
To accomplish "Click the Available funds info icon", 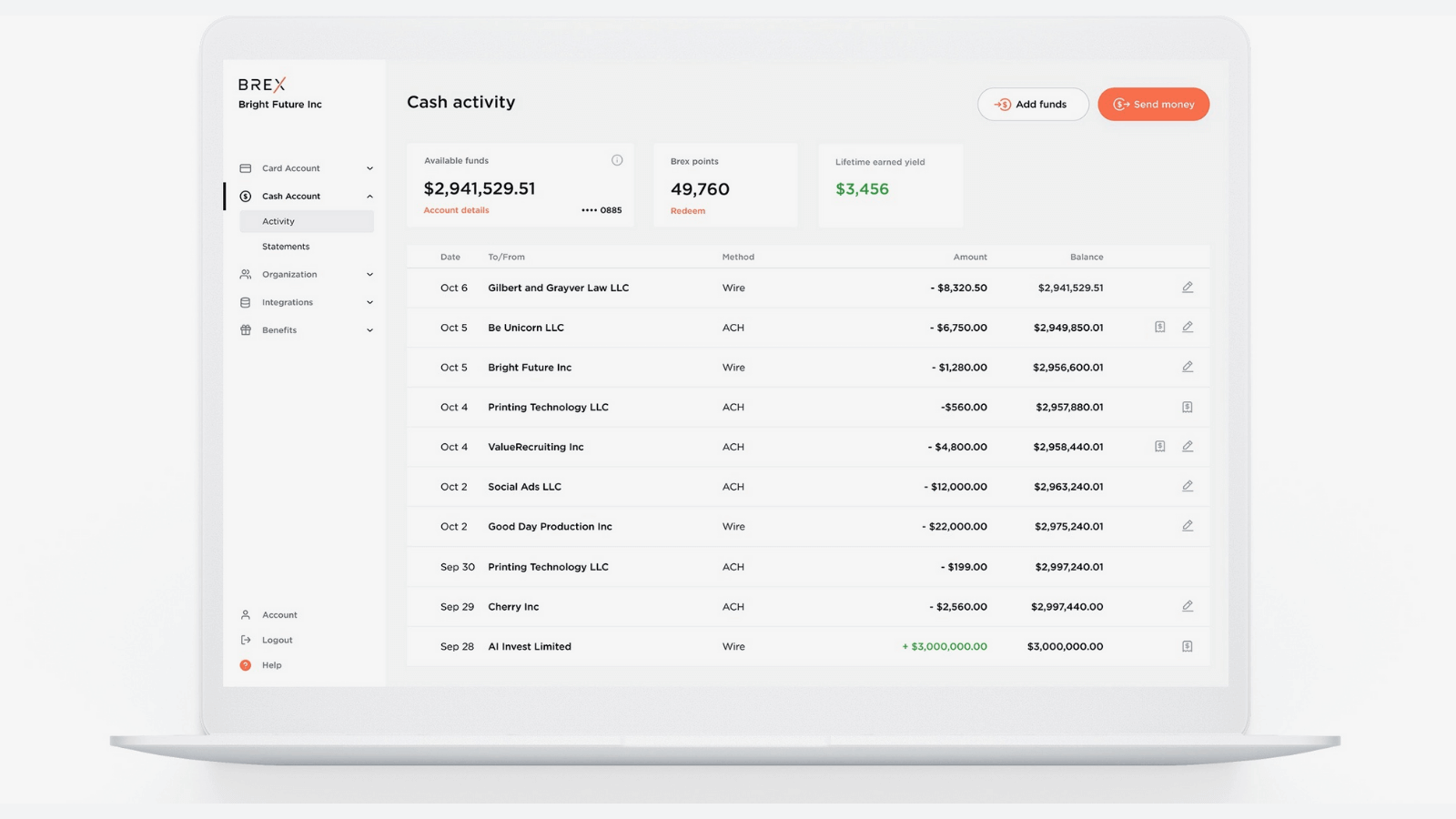I will coord(617,160).
